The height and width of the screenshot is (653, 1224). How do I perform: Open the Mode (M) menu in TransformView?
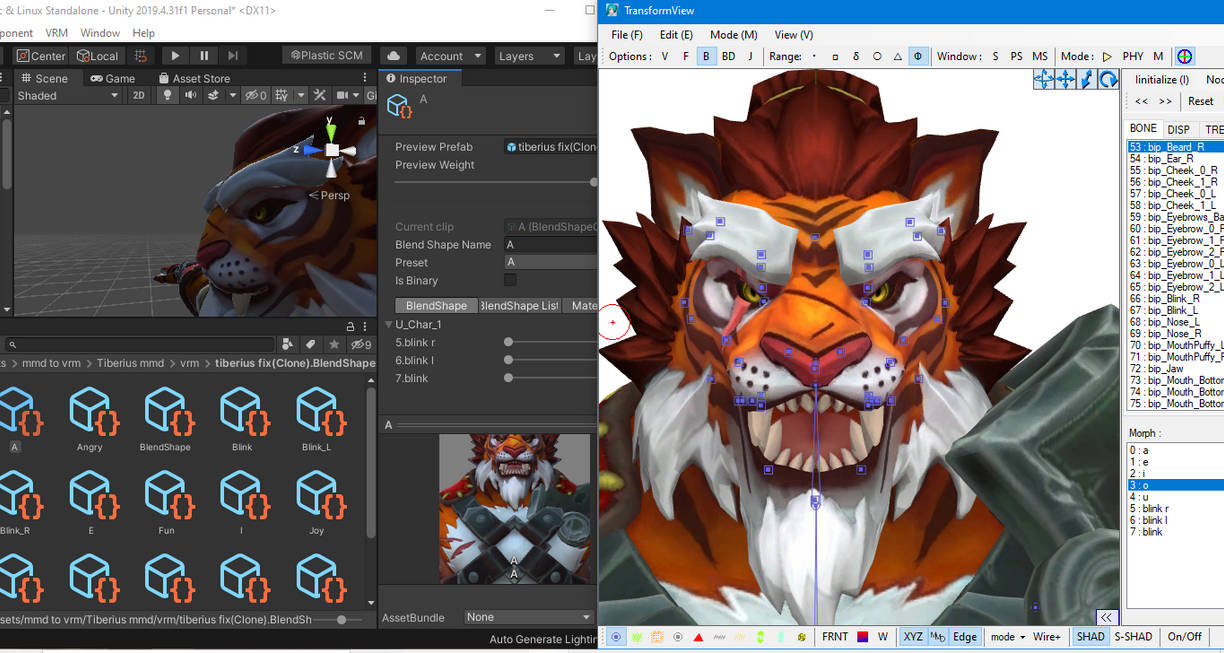pos(733,35)
